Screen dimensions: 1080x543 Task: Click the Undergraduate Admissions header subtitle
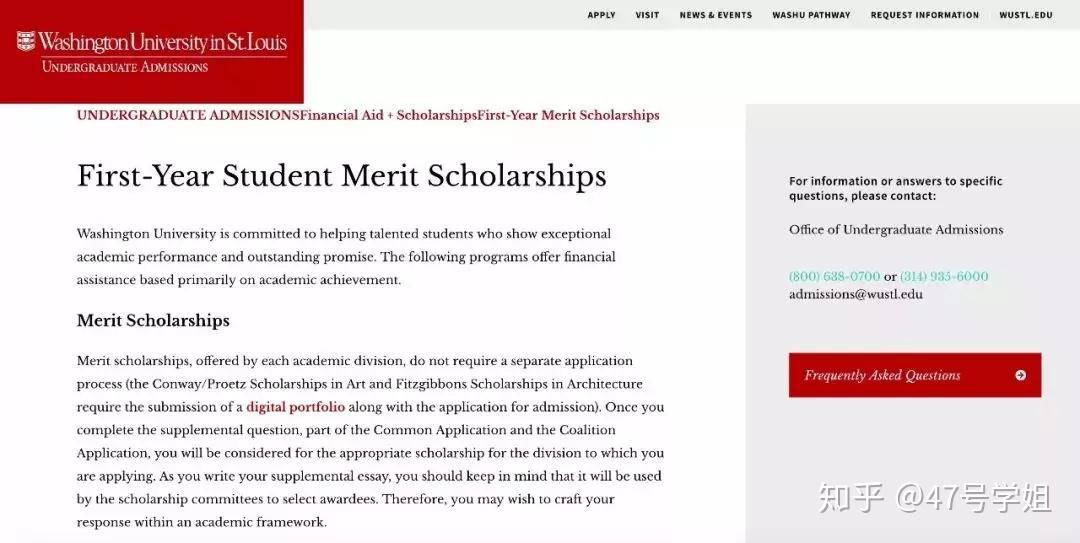(125, 67)
